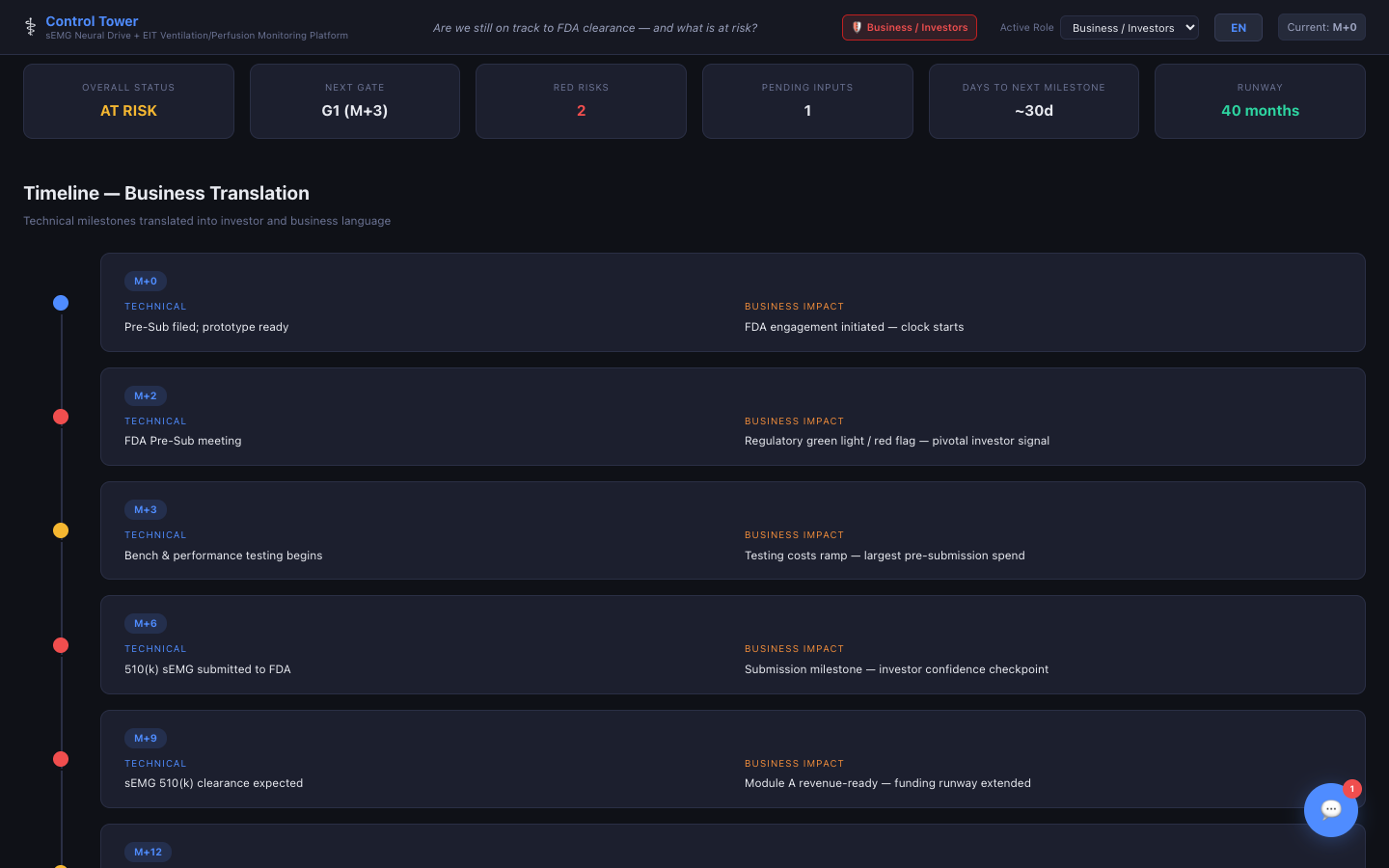Click the Red Risks count card
This screenshot has height=868, width=1389.
coord(581,101)
